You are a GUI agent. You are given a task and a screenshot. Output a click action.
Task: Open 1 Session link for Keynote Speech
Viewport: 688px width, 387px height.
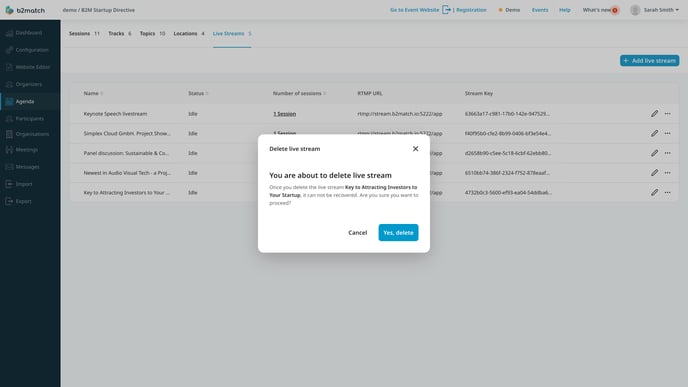click(x=284, y=114)
